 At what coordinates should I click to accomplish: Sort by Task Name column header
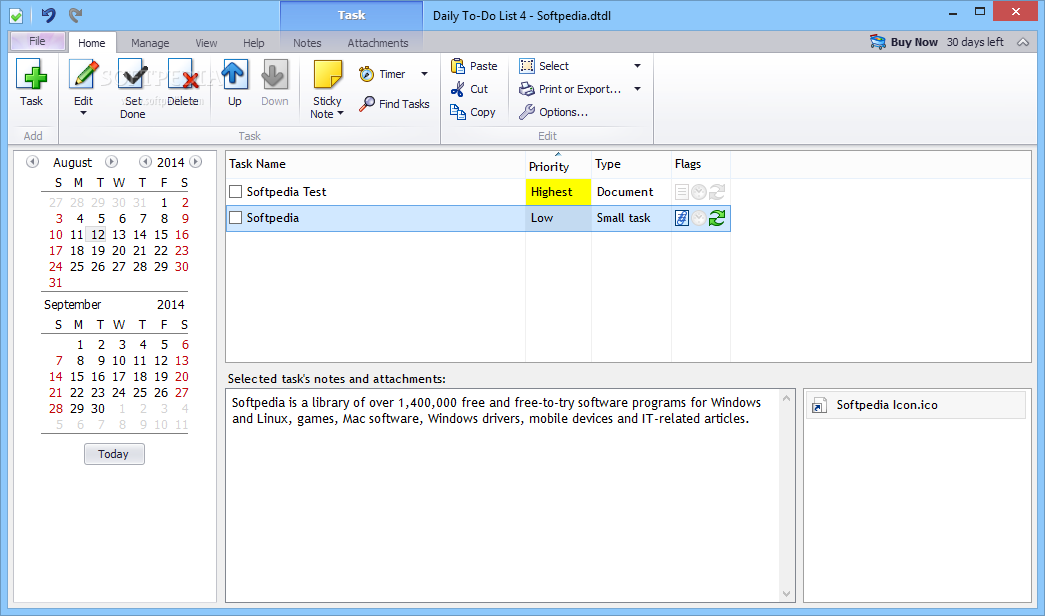(376, 165)
